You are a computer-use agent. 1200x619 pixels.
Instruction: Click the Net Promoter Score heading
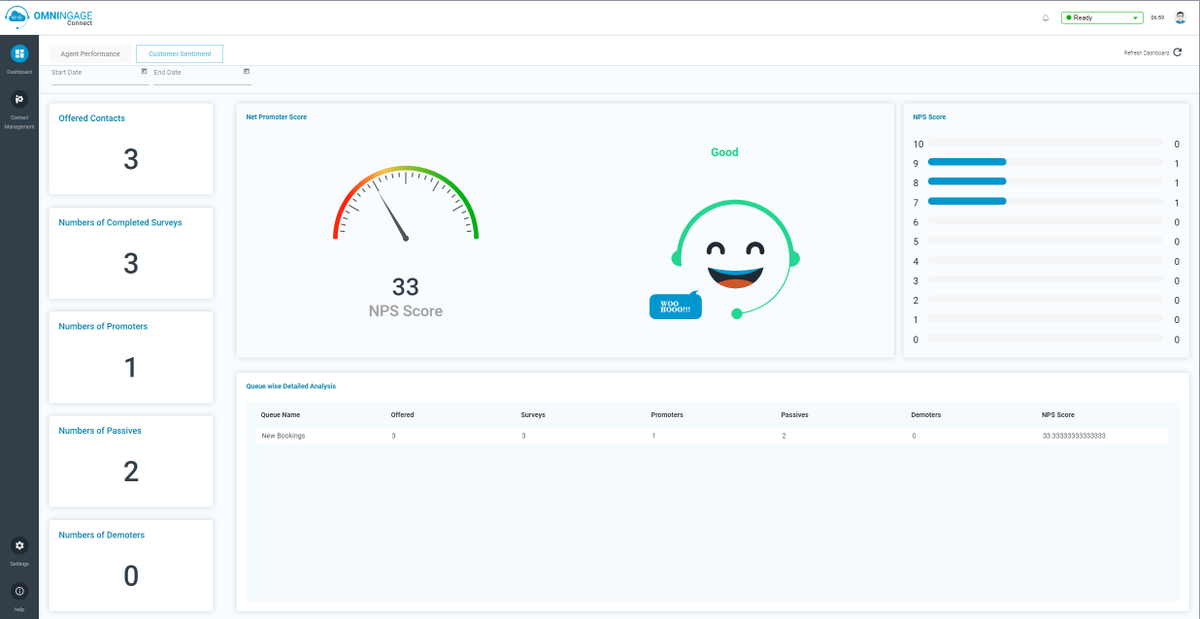click(276, 117)
